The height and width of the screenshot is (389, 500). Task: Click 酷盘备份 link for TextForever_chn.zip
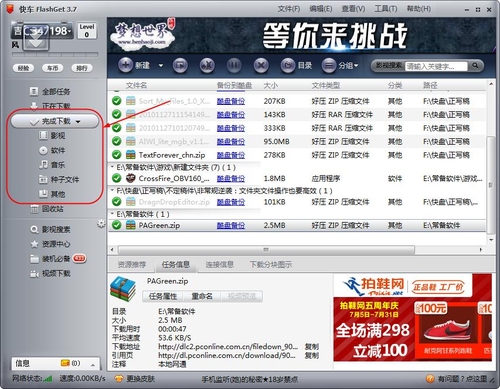[x=231, y=155]
